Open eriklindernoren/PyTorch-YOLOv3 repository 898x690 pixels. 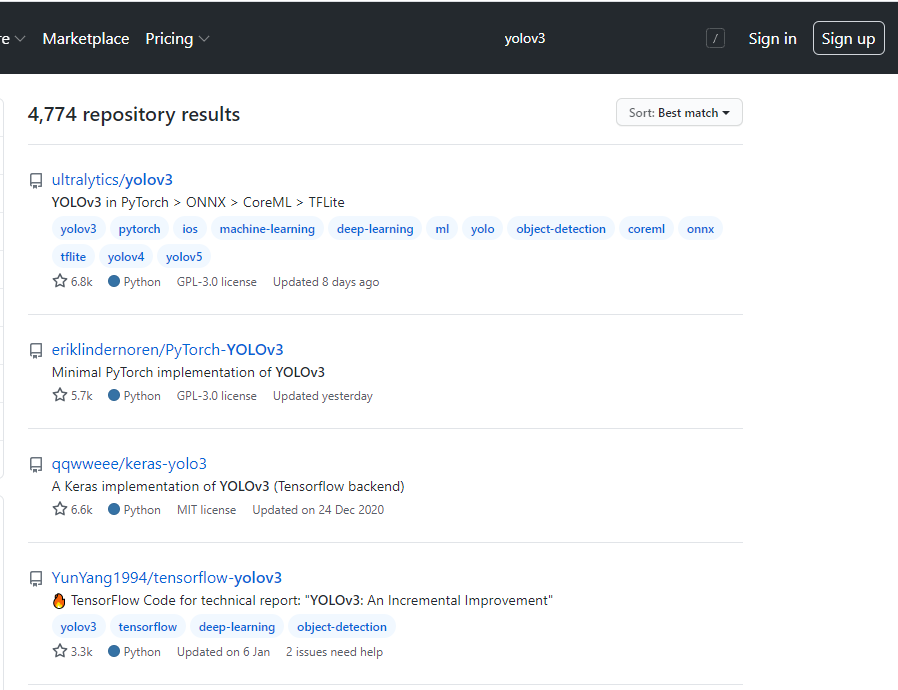pyautogui.click(x=167, y=350)
